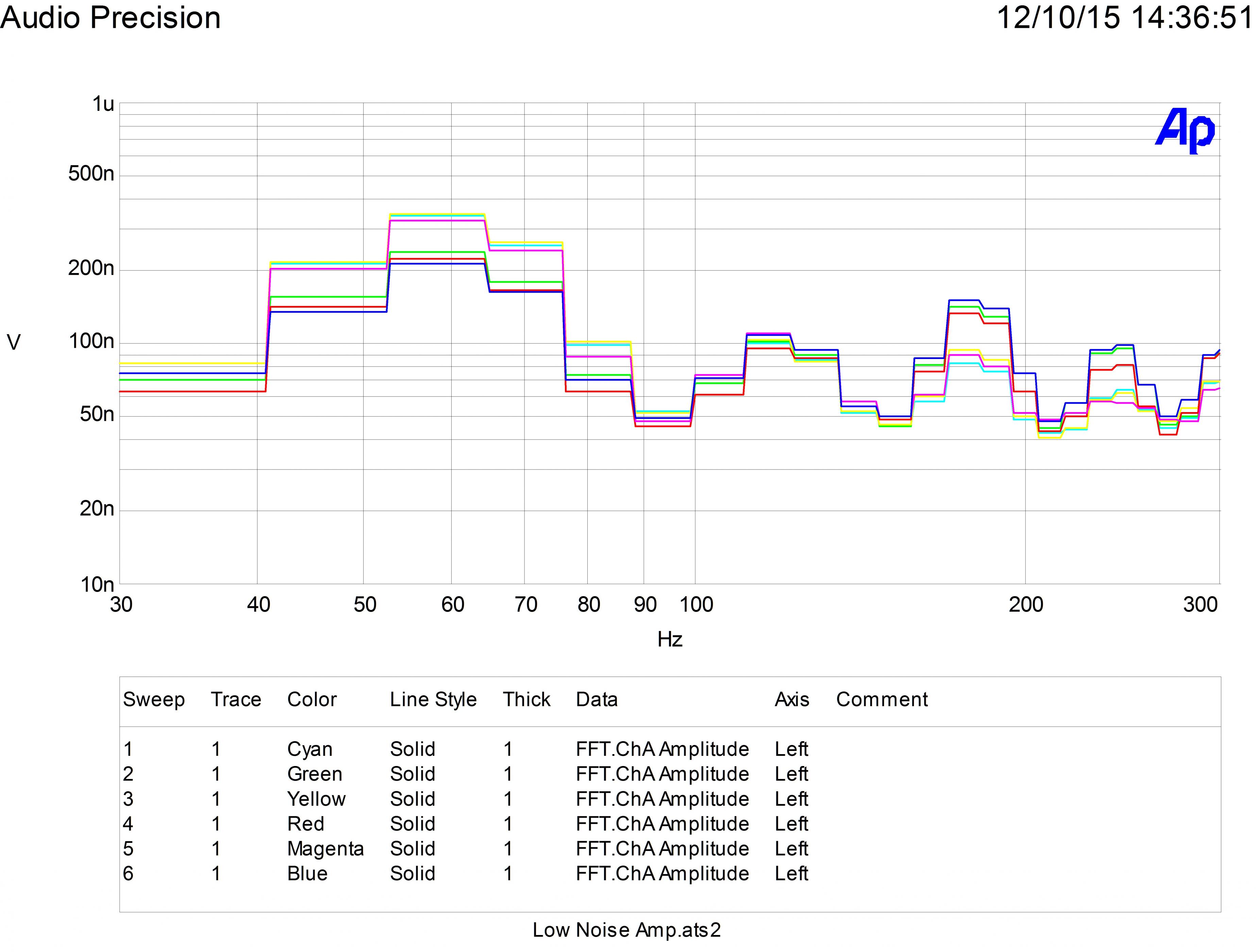Click the '1u' Y-axis label

[103, 104]
